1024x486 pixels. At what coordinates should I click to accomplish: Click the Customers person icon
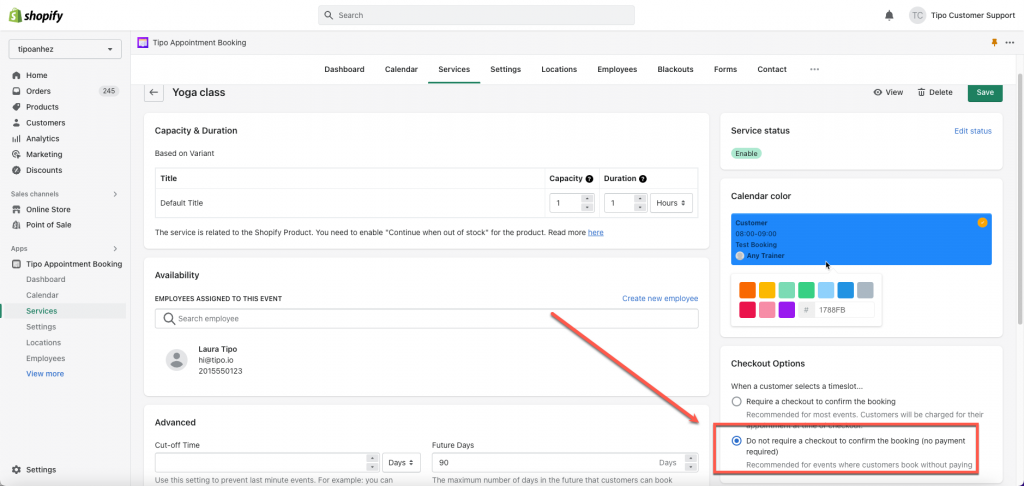tap(16, 123)
